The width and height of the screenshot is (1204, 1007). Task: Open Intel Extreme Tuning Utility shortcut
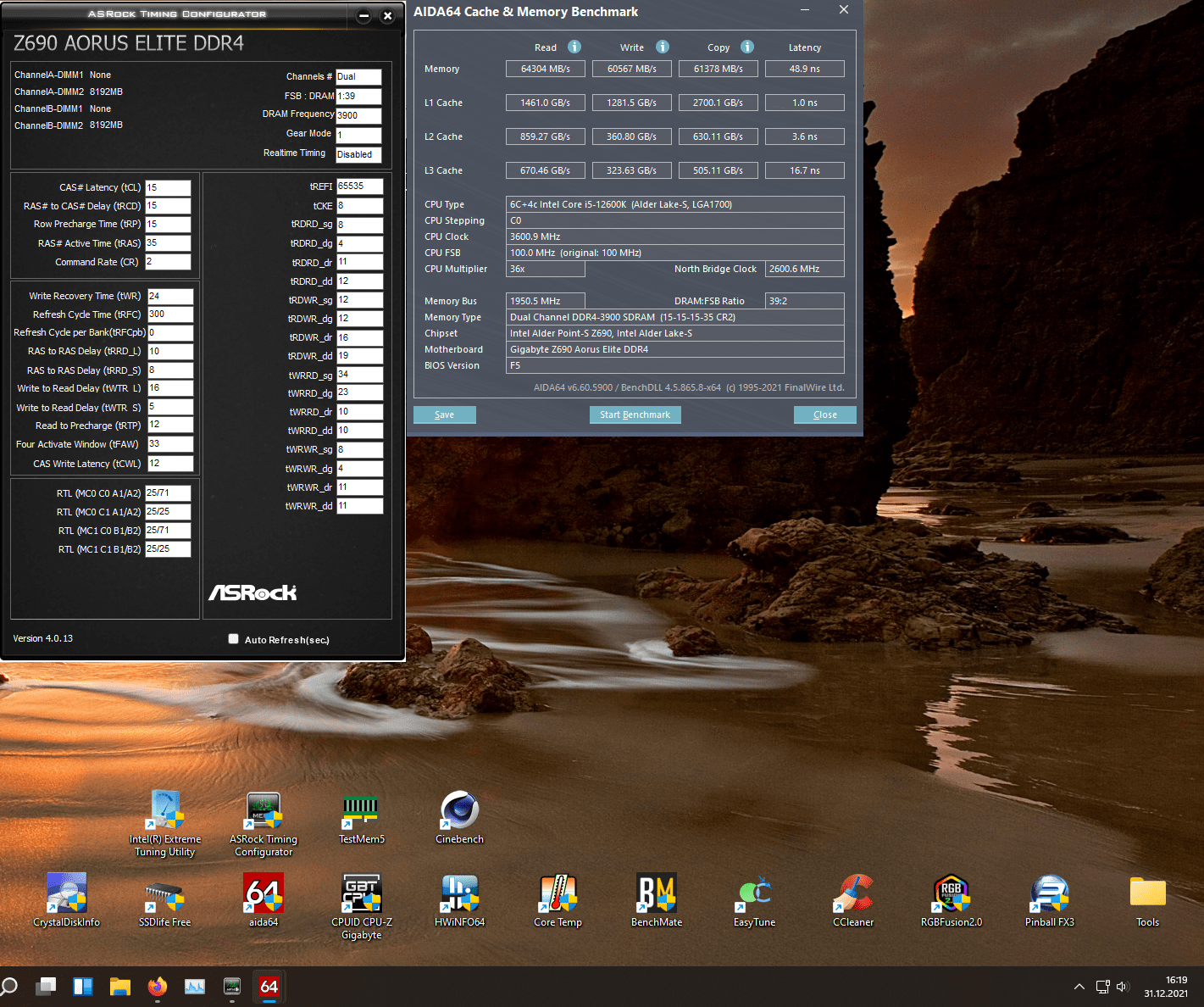click(x=165, y=822)
